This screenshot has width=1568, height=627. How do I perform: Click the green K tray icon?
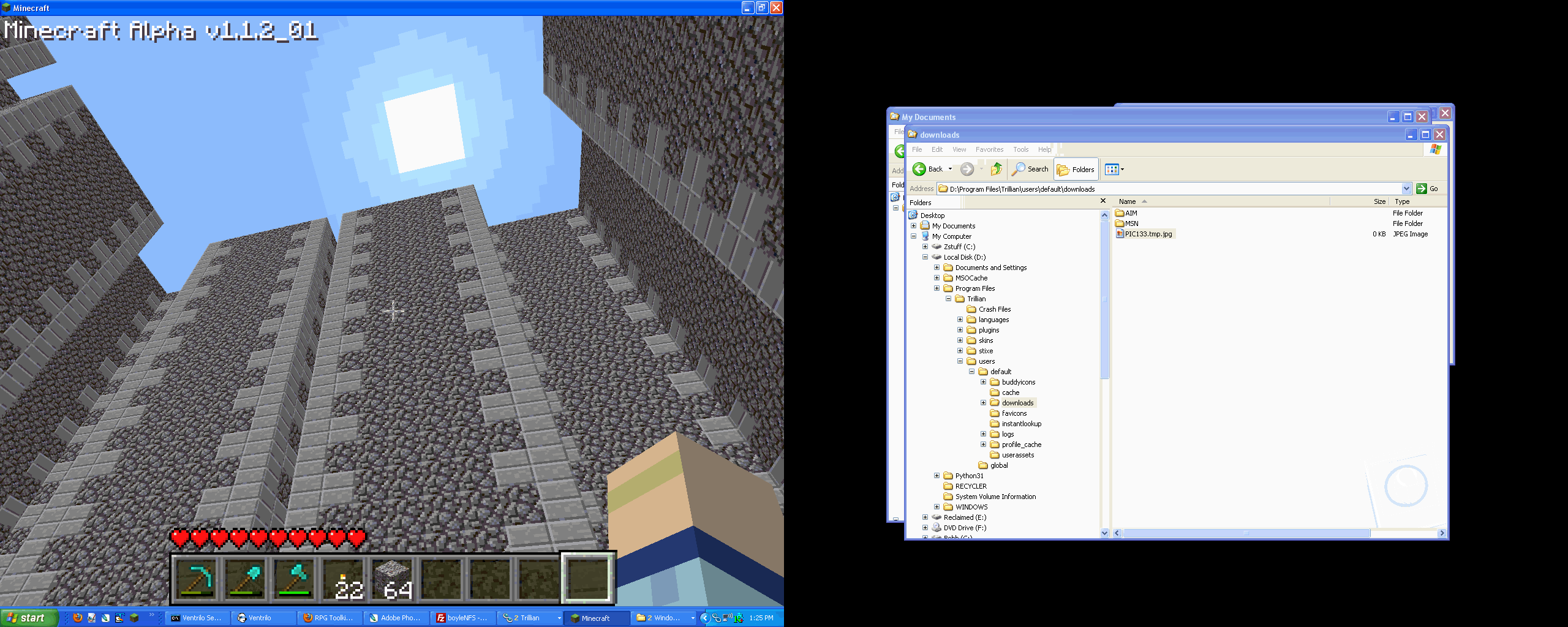pos(739,618)
